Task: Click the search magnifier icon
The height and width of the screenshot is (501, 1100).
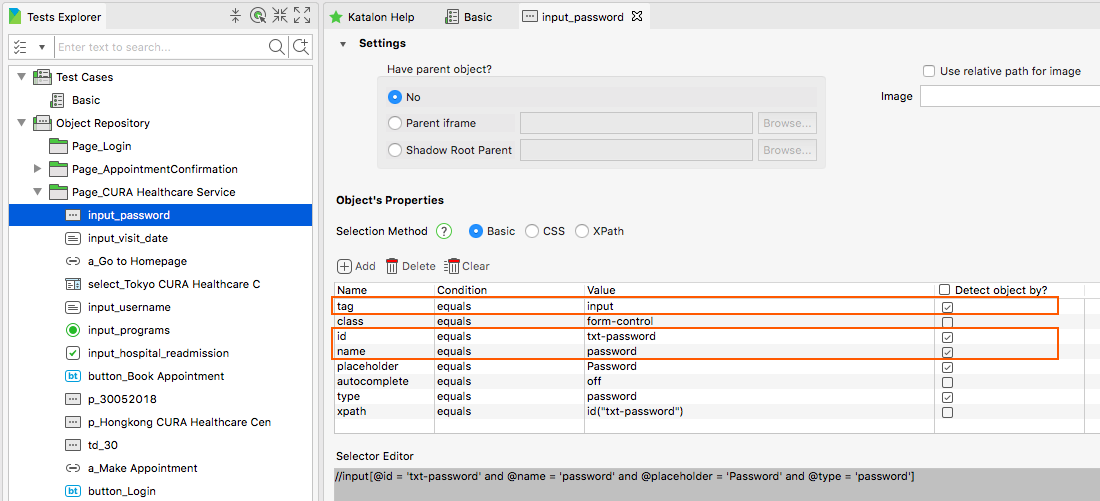Action: point(277,47)
